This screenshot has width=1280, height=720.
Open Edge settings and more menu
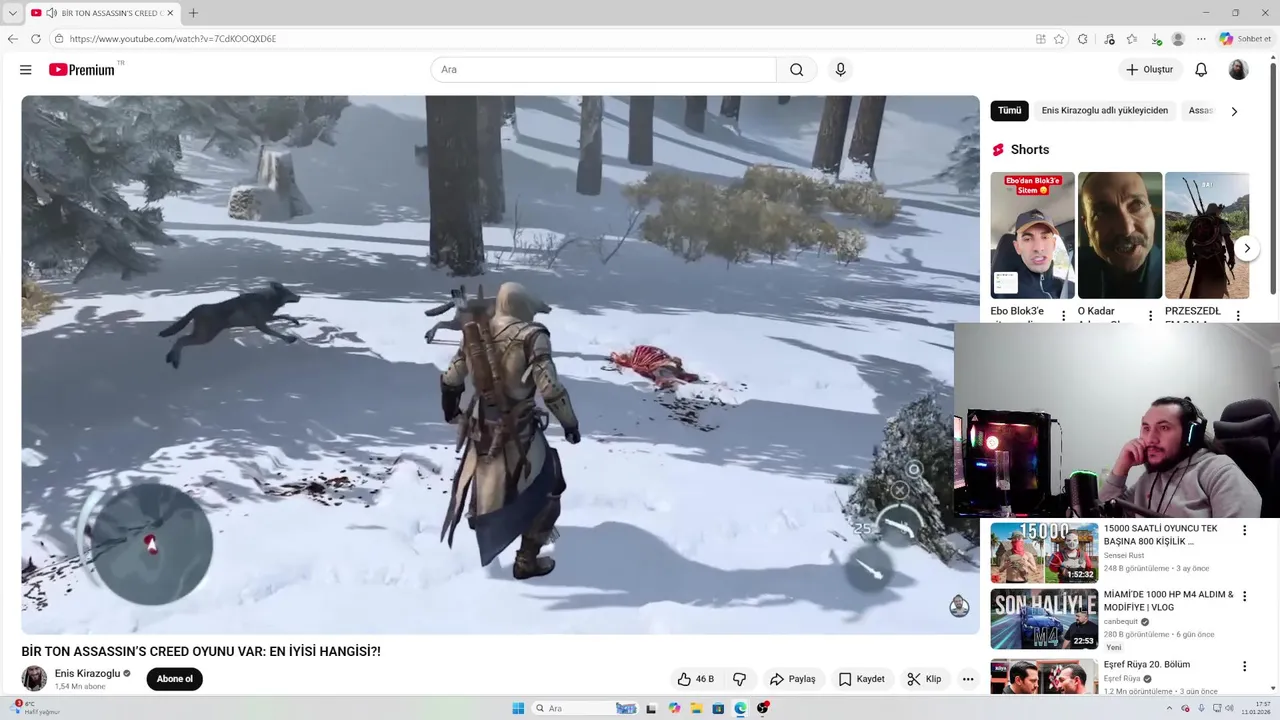pyautogui.click(x=1201, y=39)
